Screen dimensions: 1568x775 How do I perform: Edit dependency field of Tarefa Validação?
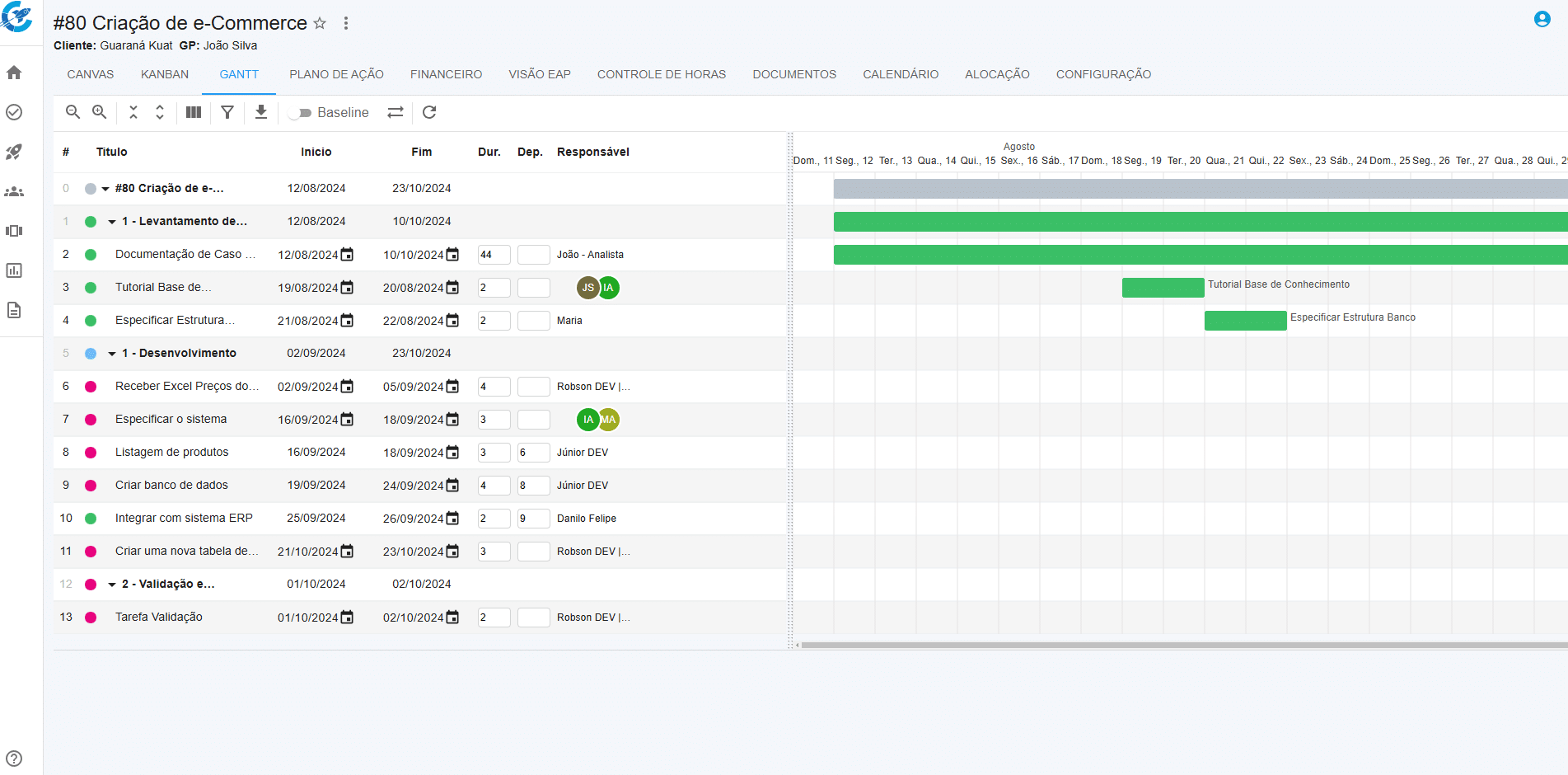click(x=533, y=618)
